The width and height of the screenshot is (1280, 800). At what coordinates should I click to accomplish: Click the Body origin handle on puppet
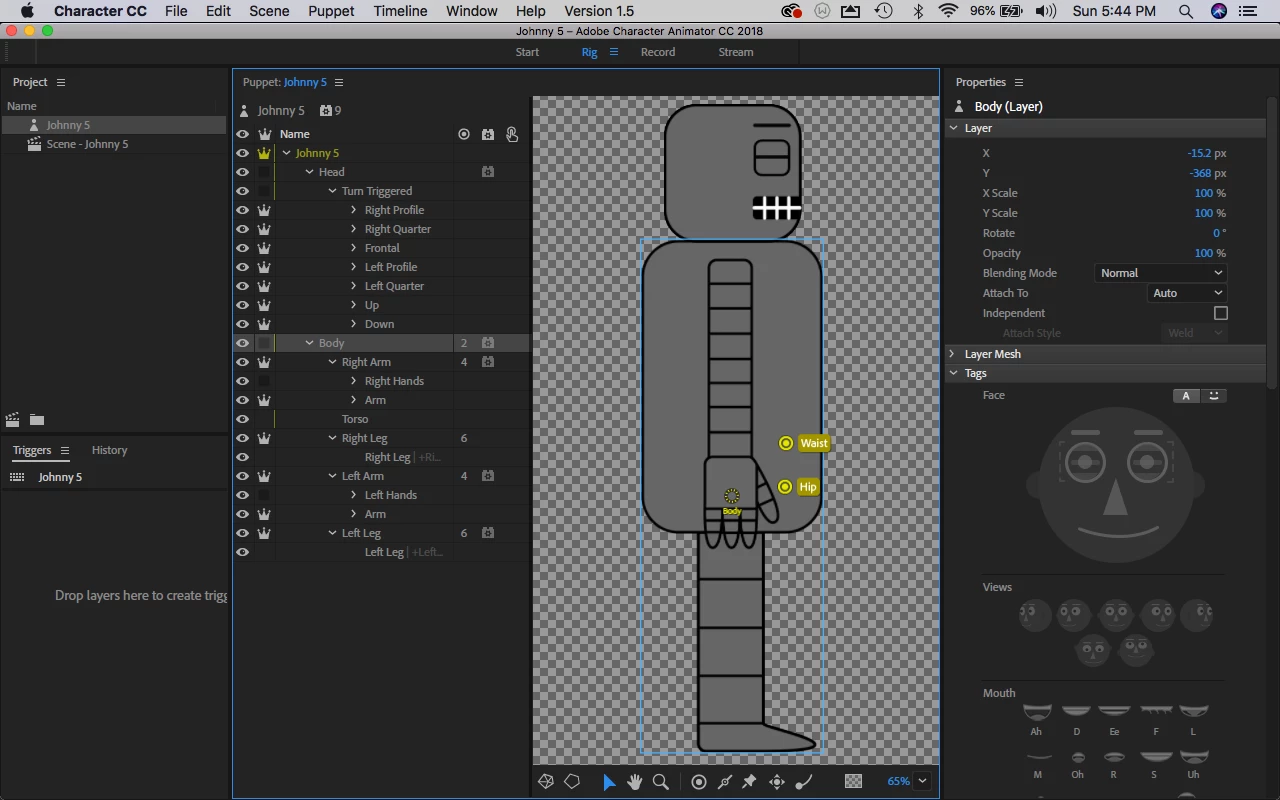click(732, 496)
